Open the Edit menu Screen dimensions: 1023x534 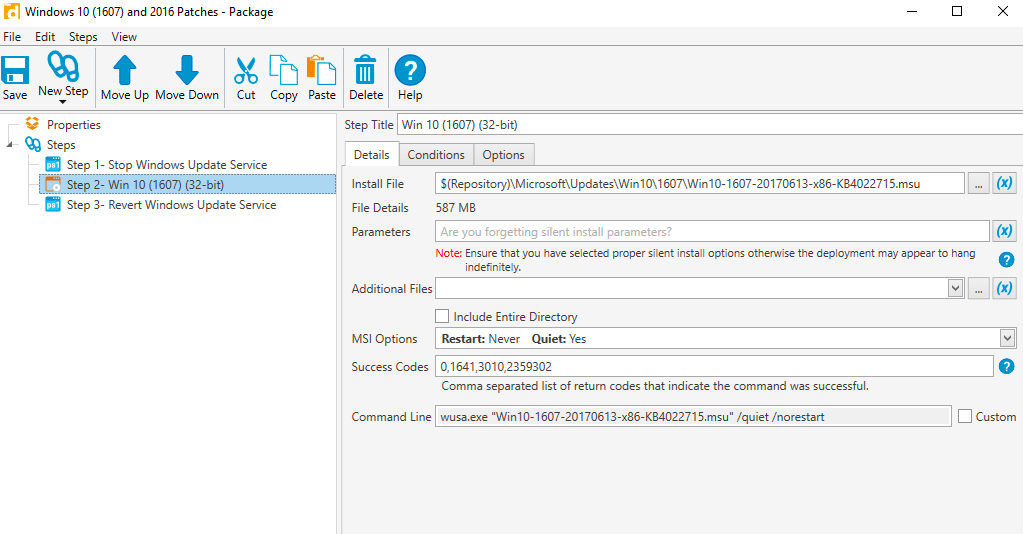(x=45, y=37)
